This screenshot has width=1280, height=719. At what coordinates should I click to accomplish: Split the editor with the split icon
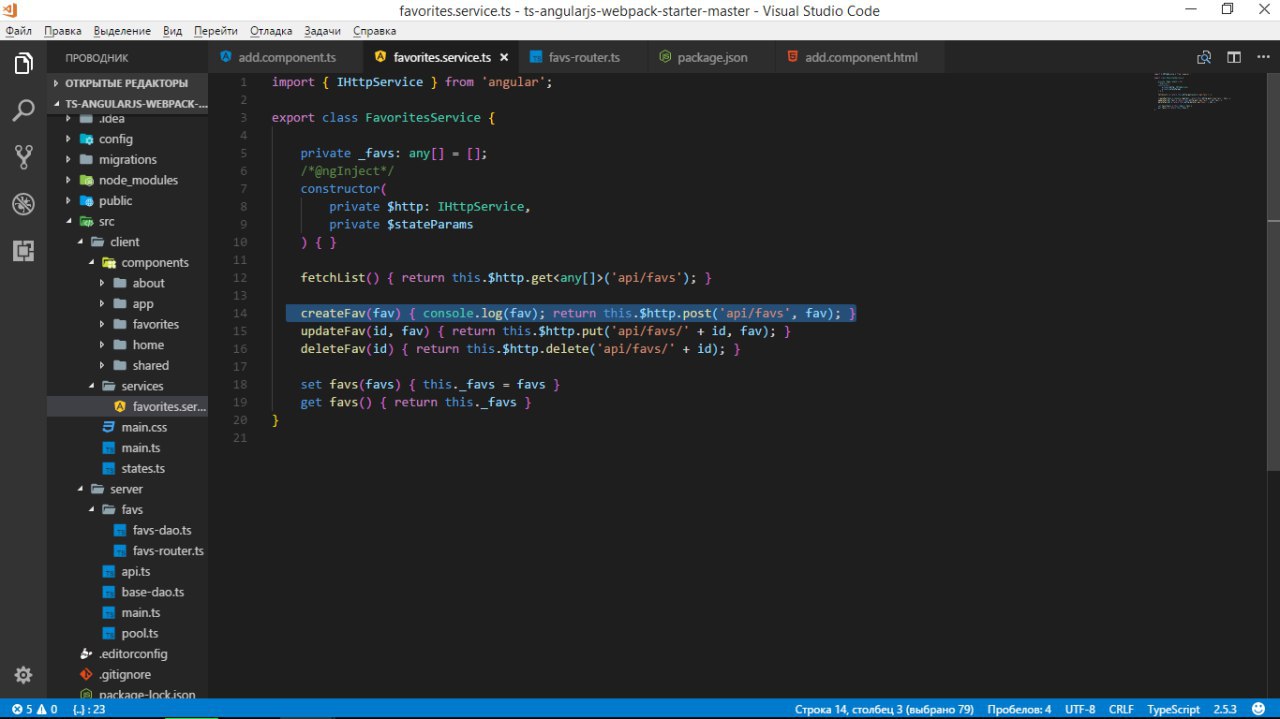point(1234,57)
